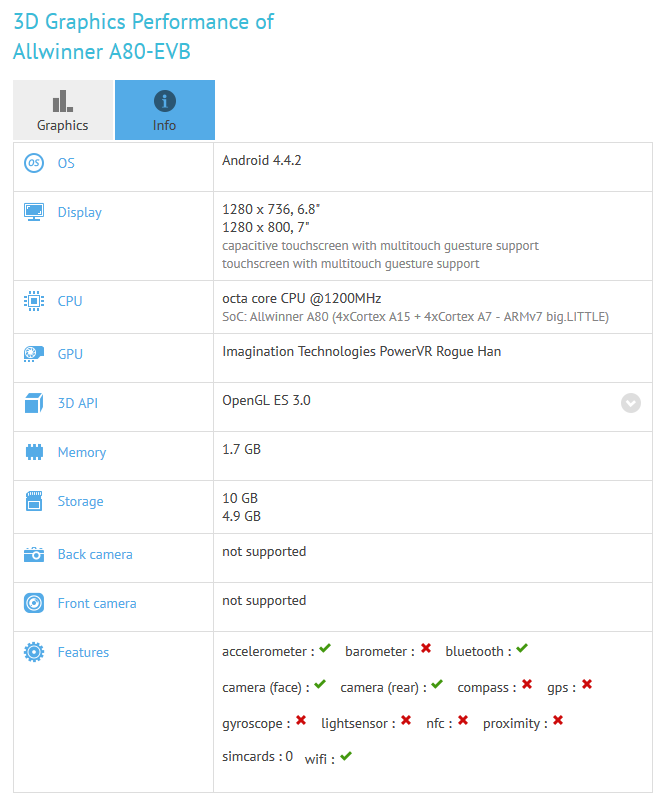Viewport: 666px width, 803px height.
Task: Click the Front camera lens icon
Action: click(x=34, y=603)
